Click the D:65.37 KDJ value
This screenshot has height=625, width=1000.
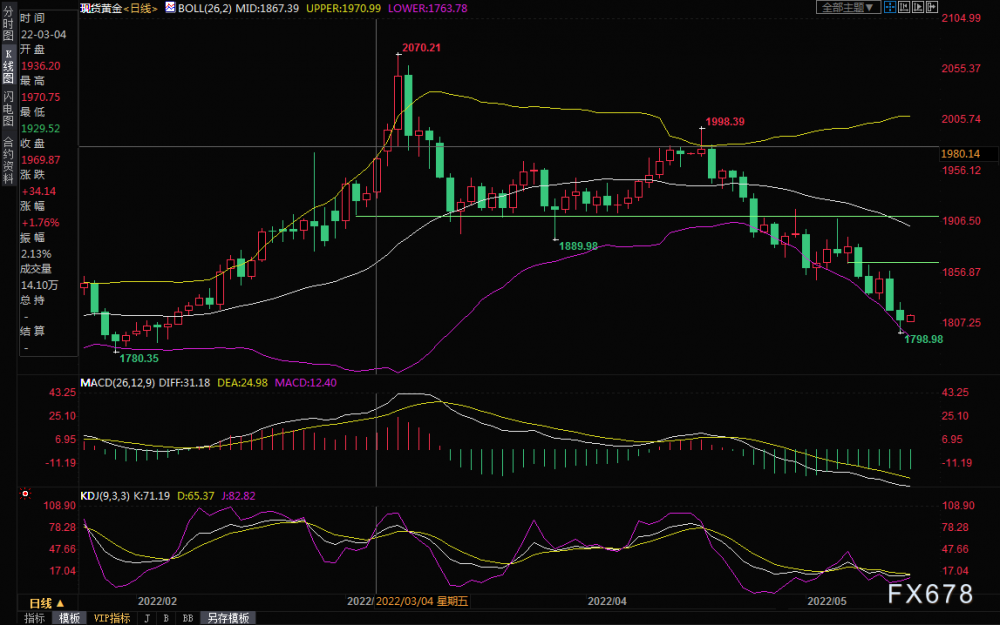pos(195,496)
